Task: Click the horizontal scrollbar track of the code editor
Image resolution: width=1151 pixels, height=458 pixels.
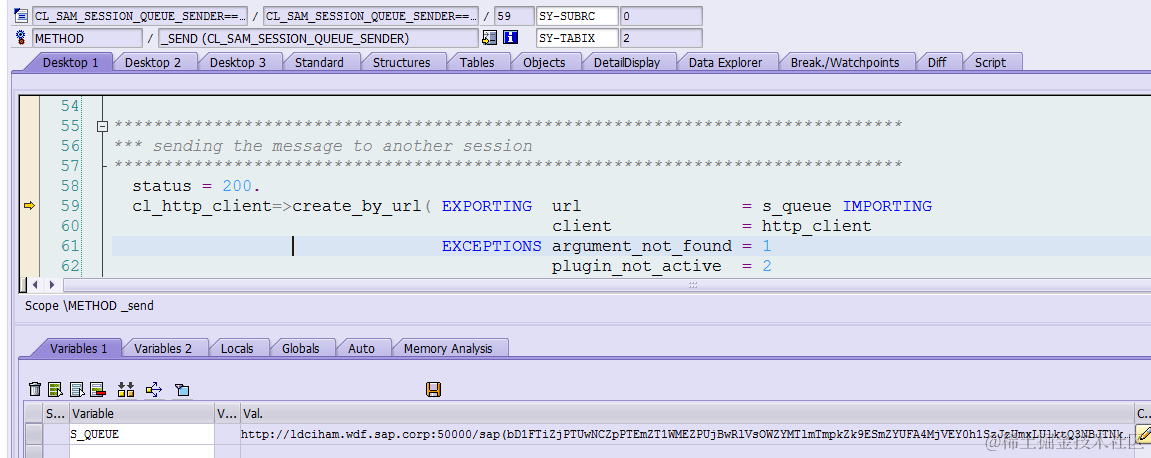Action: click(x=606, y=285)
